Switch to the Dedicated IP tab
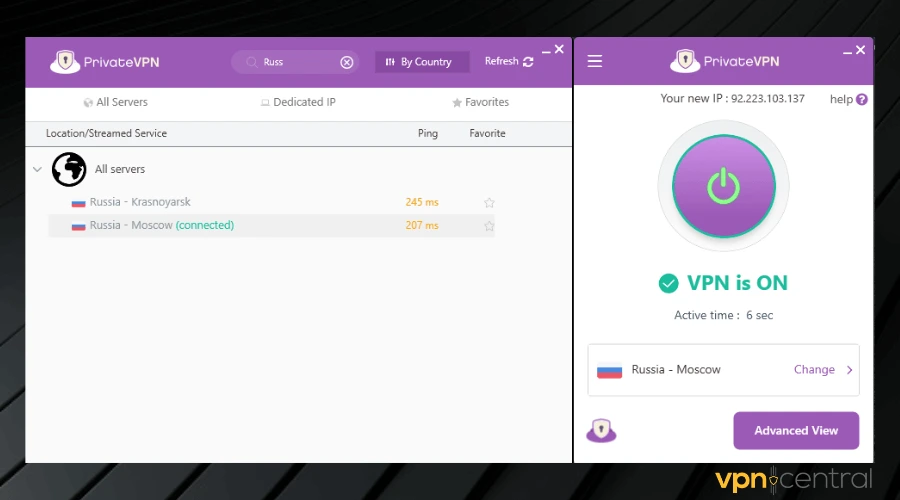This screenshot has height=500, width=900. (298, 102)
